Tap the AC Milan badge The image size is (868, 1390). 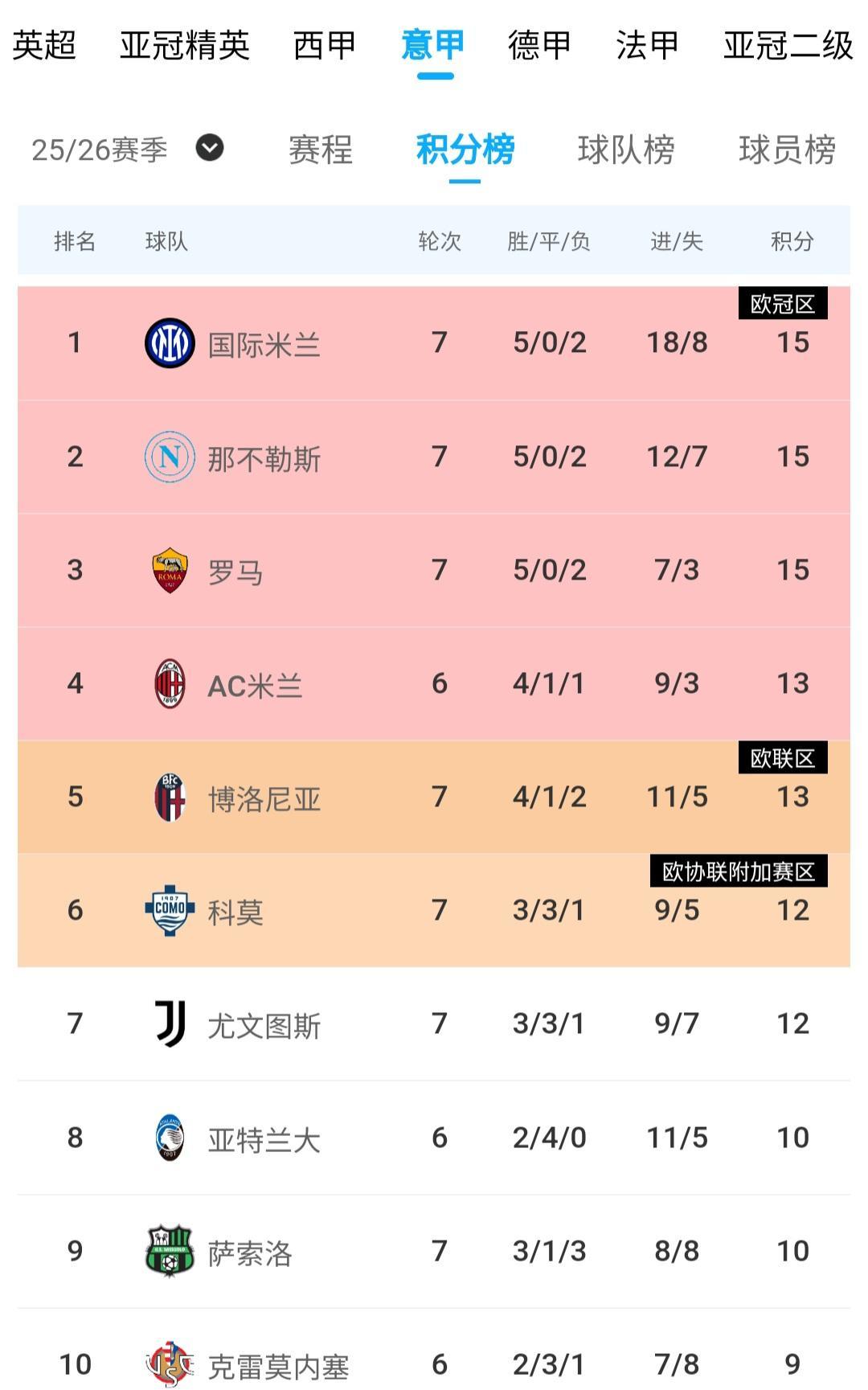click(170, 684)
